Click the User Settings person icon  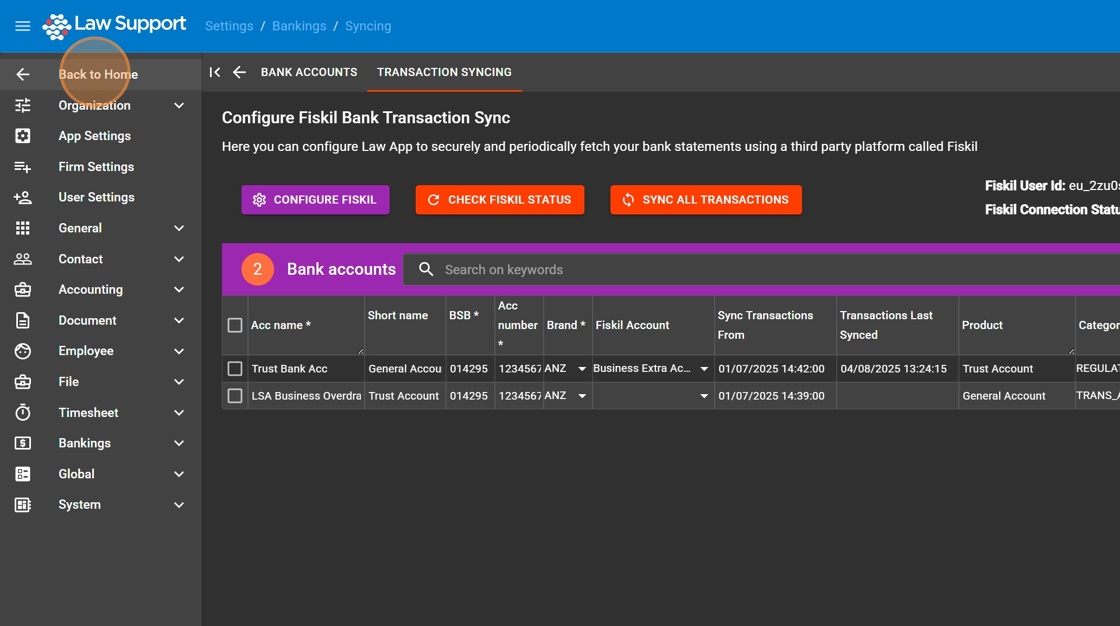pyautogui.click(x=22, y=198)
